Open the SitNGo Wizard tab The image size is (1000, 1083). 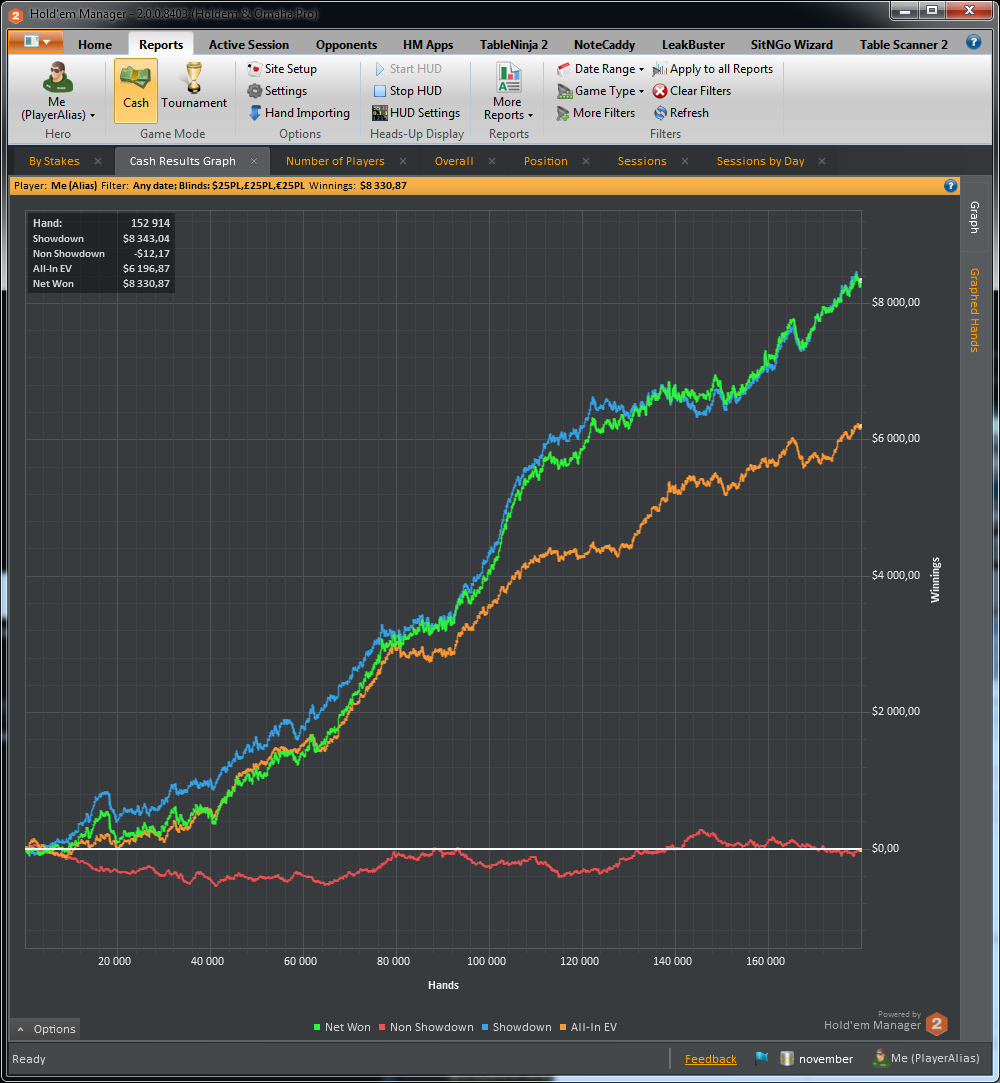tap(791, 45)
